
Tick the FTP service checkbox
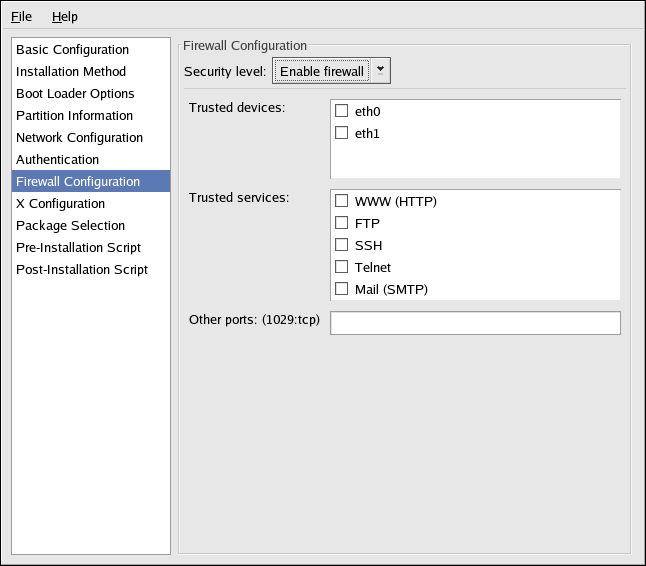342,223
